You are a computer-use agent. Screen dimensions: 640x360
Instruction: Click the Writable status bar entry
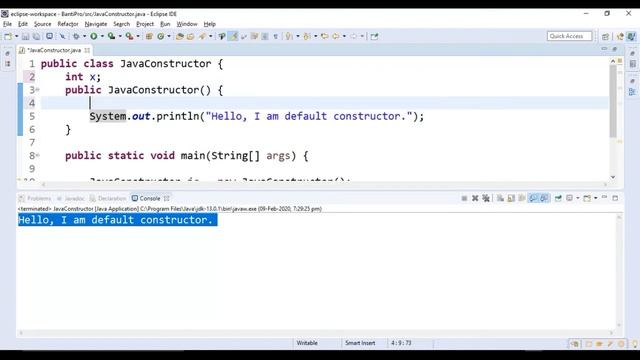pyautogui.click(x=307, y=343)
